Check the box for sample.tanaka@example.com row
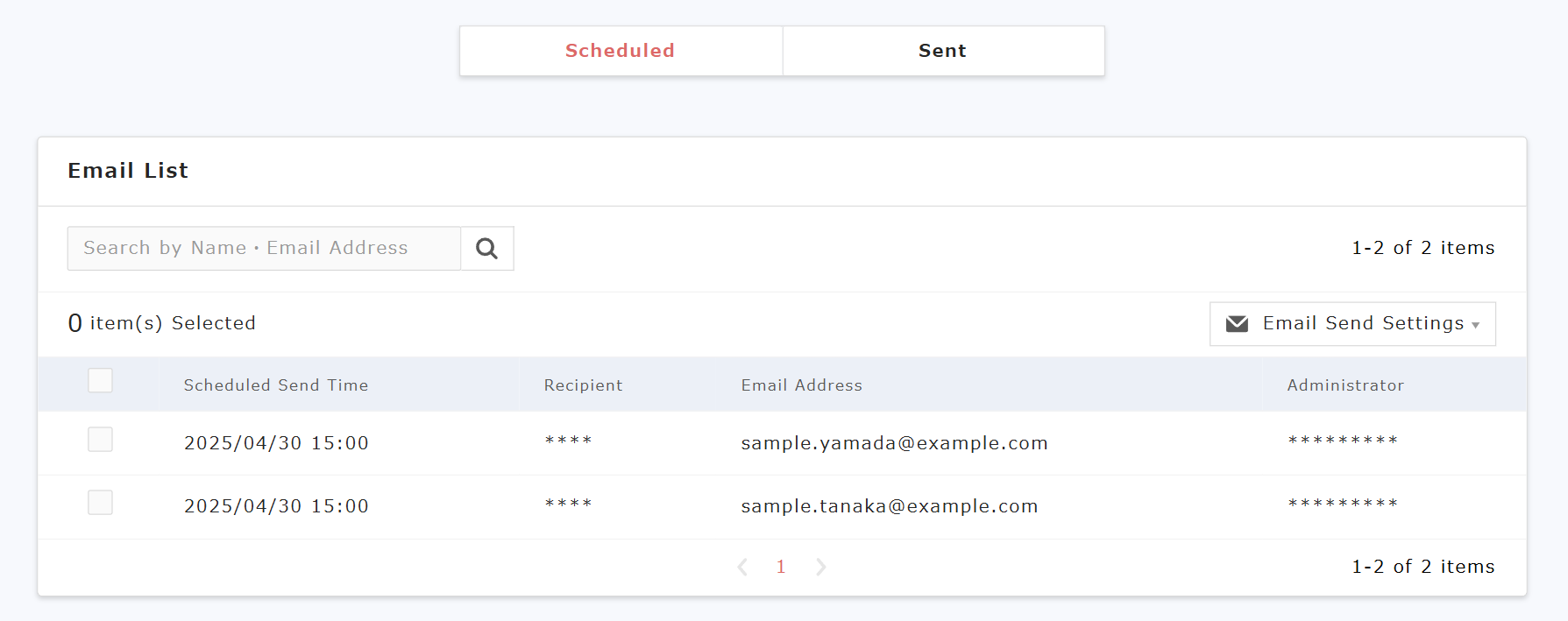The height and width of the screenshot is (621, 1568). [x=100, y=503]
